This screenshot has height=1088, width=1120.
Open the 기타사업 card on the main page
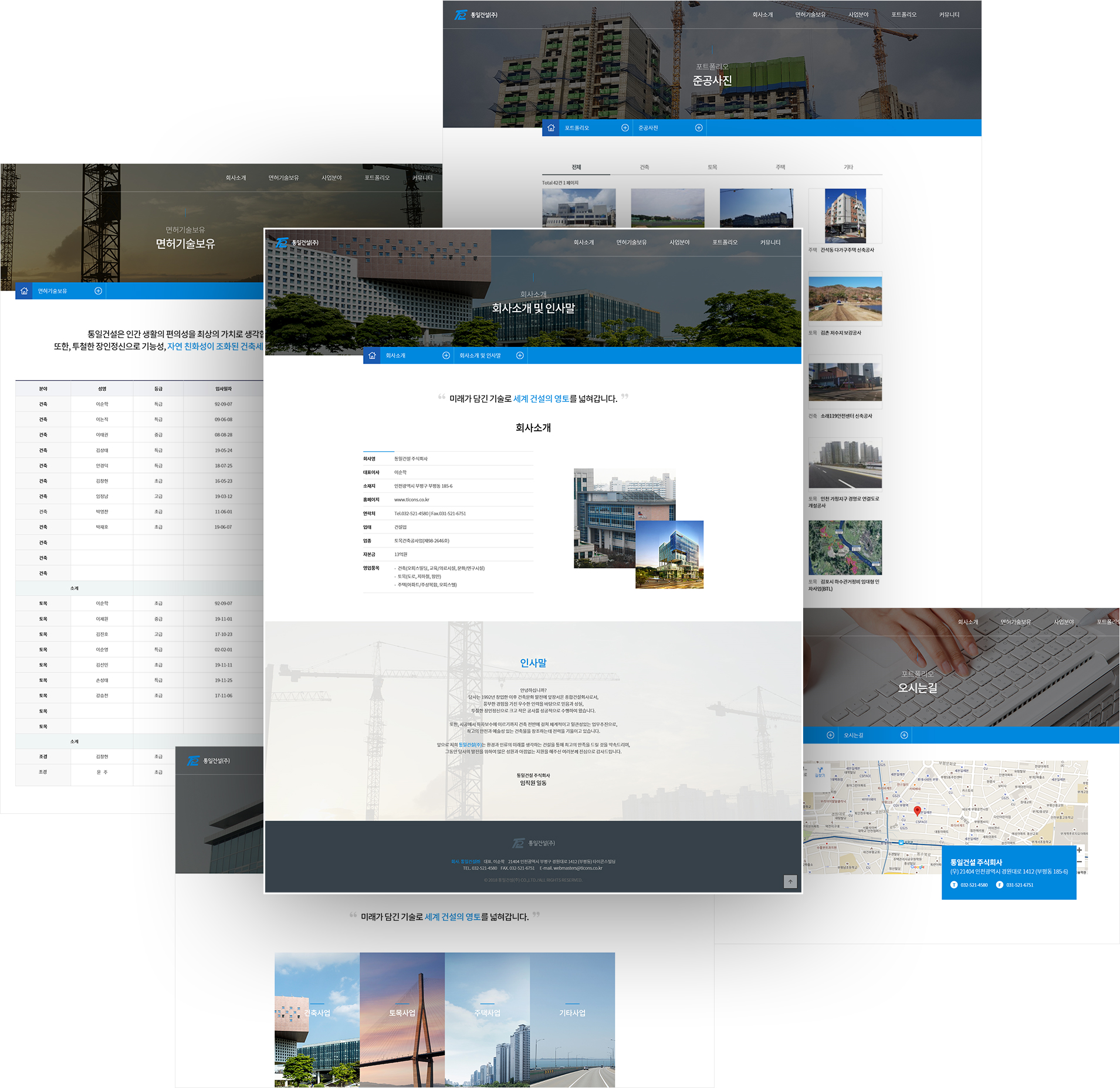[x=572, y=1020]
